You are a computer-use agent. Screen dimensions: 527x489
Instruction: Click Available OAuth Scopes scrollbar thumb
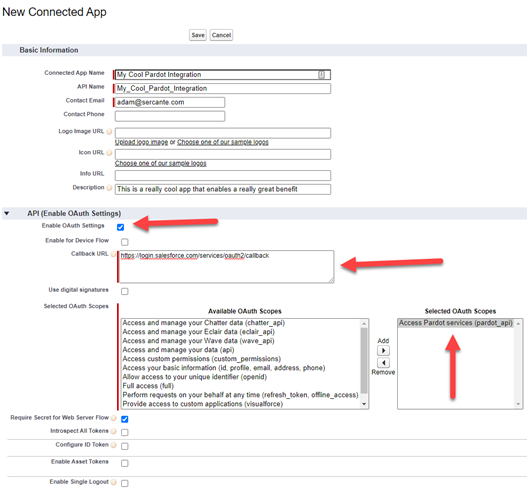pyautogui.click(x=364, y=361)
